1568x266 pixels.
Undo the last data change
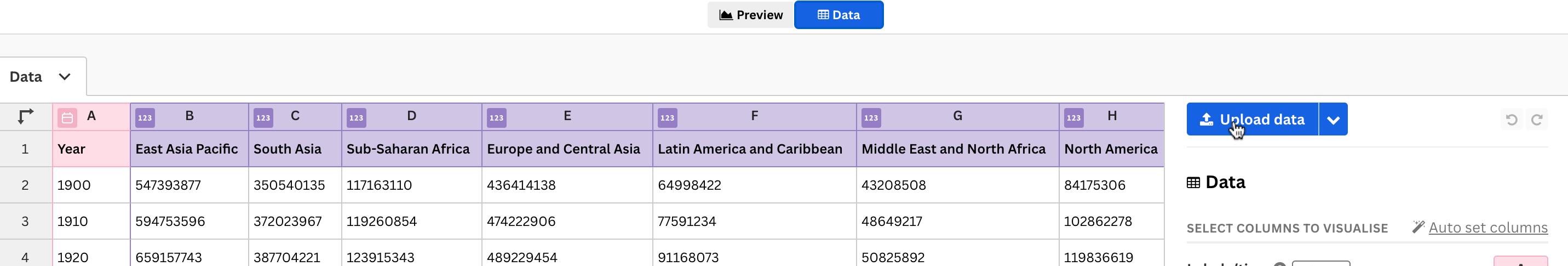(x=1511, y=120)
